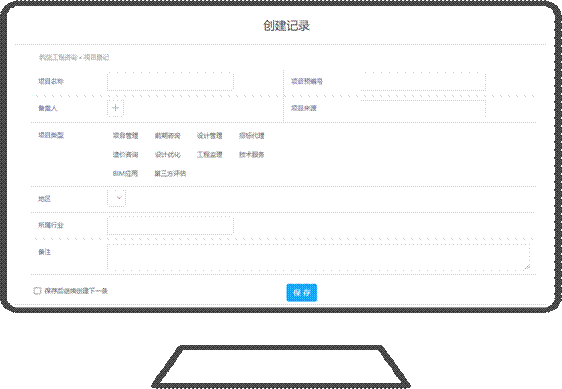Click inside the 备注 text area
562x389 pixels.
(318, 257)
